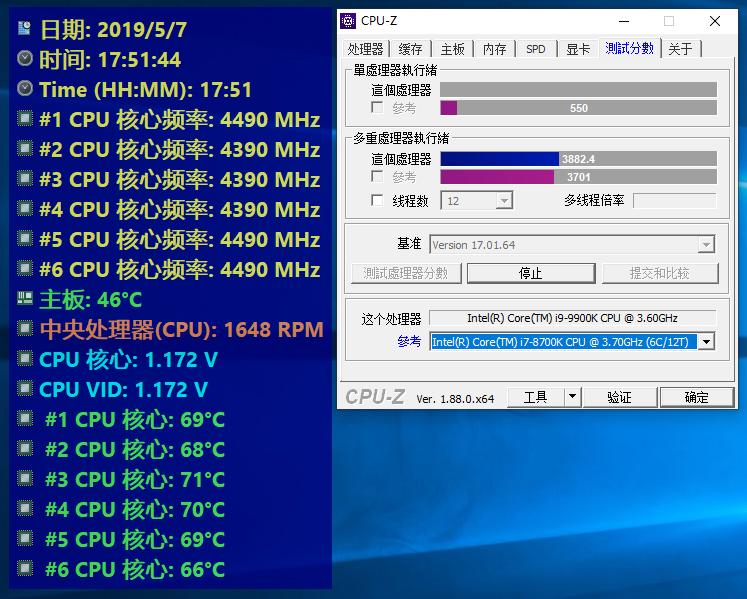Click chip icon for #1 CPU 核心频率
Image resolution: width=747 pixels, height=599 pixels.
coord(25,118)
